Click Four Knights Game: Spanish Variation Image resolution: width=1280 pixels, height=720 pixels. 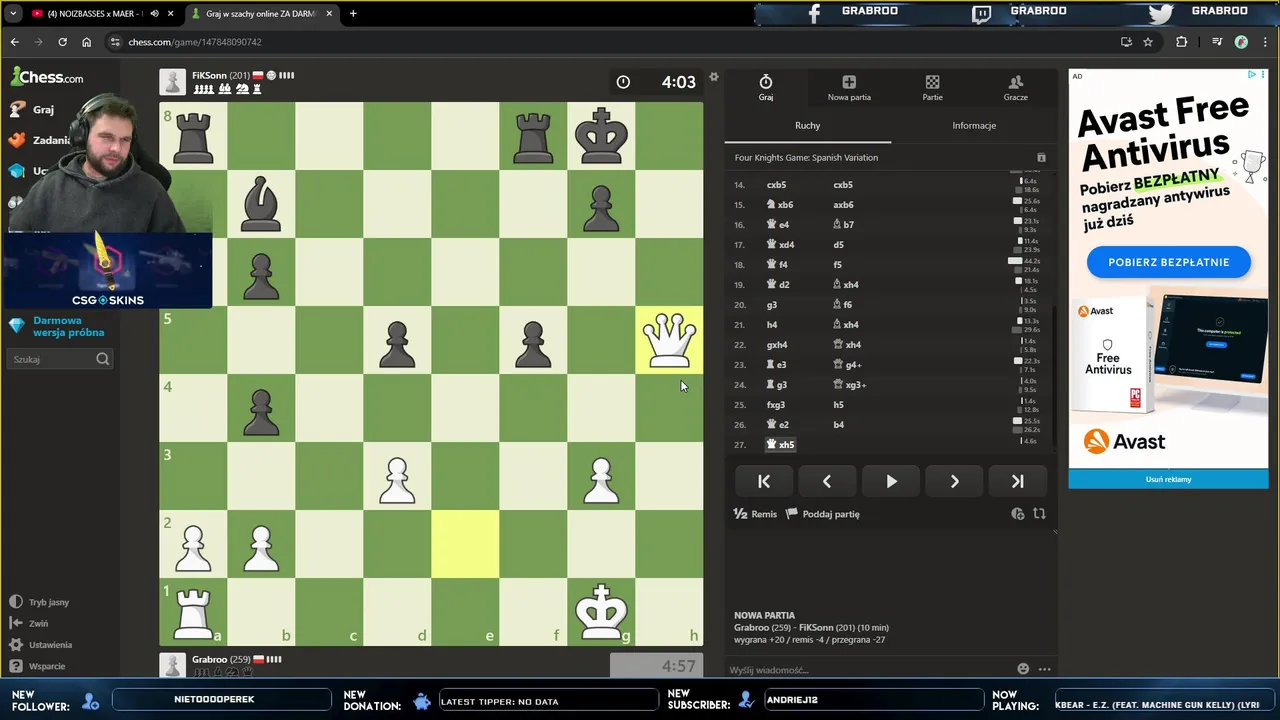pyautogui.click(x=806, y=158)
